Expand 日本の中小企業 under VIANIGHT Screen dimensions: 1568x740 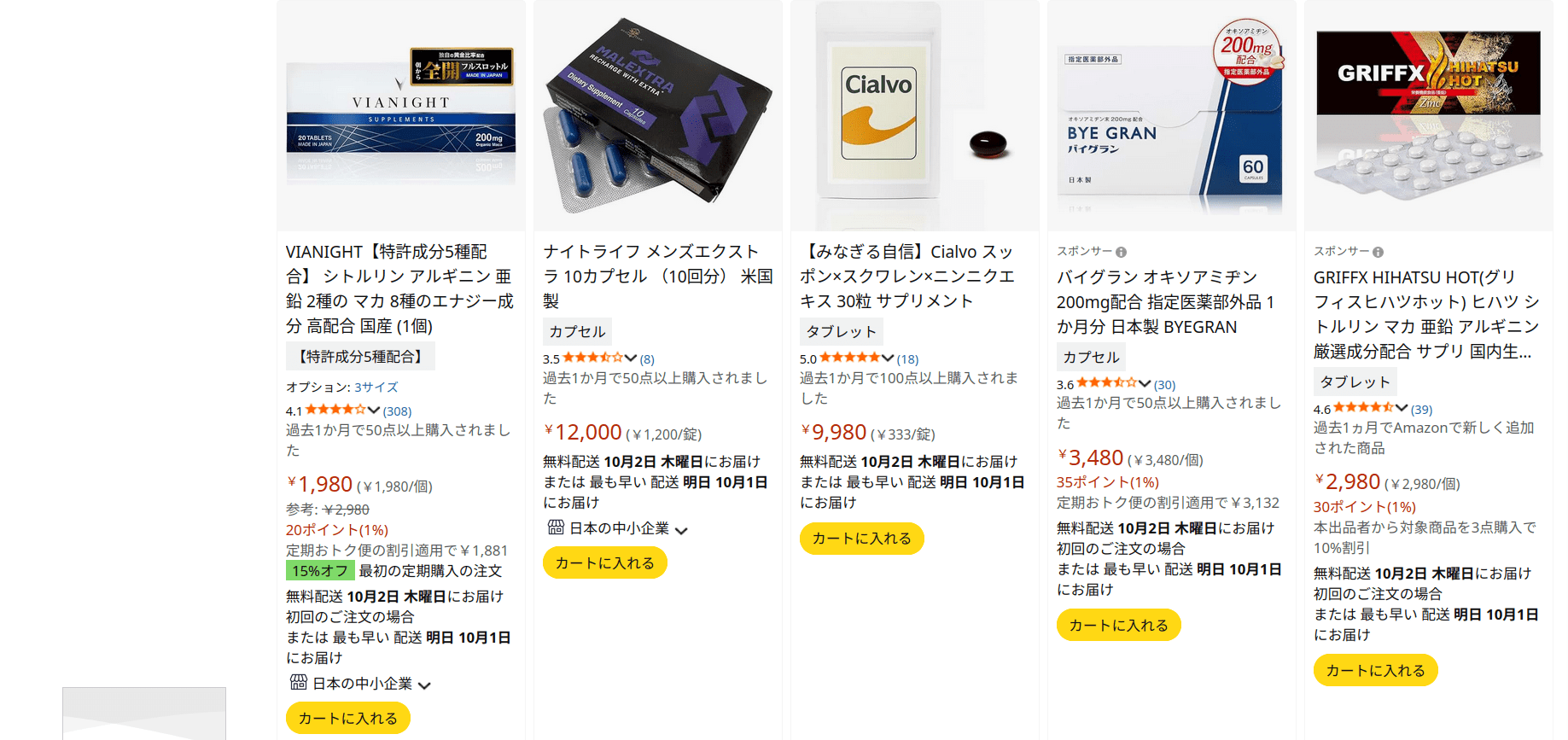coord(424,685)
